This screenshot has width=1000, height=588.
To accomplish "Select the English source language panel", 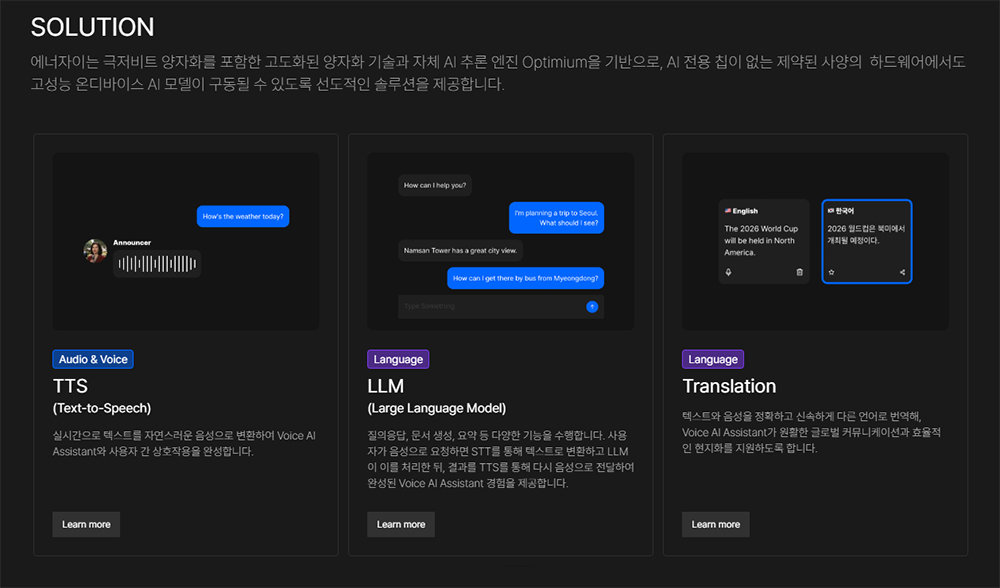I will pos(764,240).
